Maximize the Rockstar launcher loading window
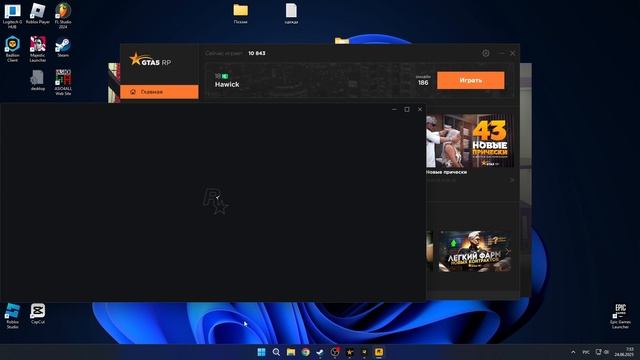 click(407, 109)
